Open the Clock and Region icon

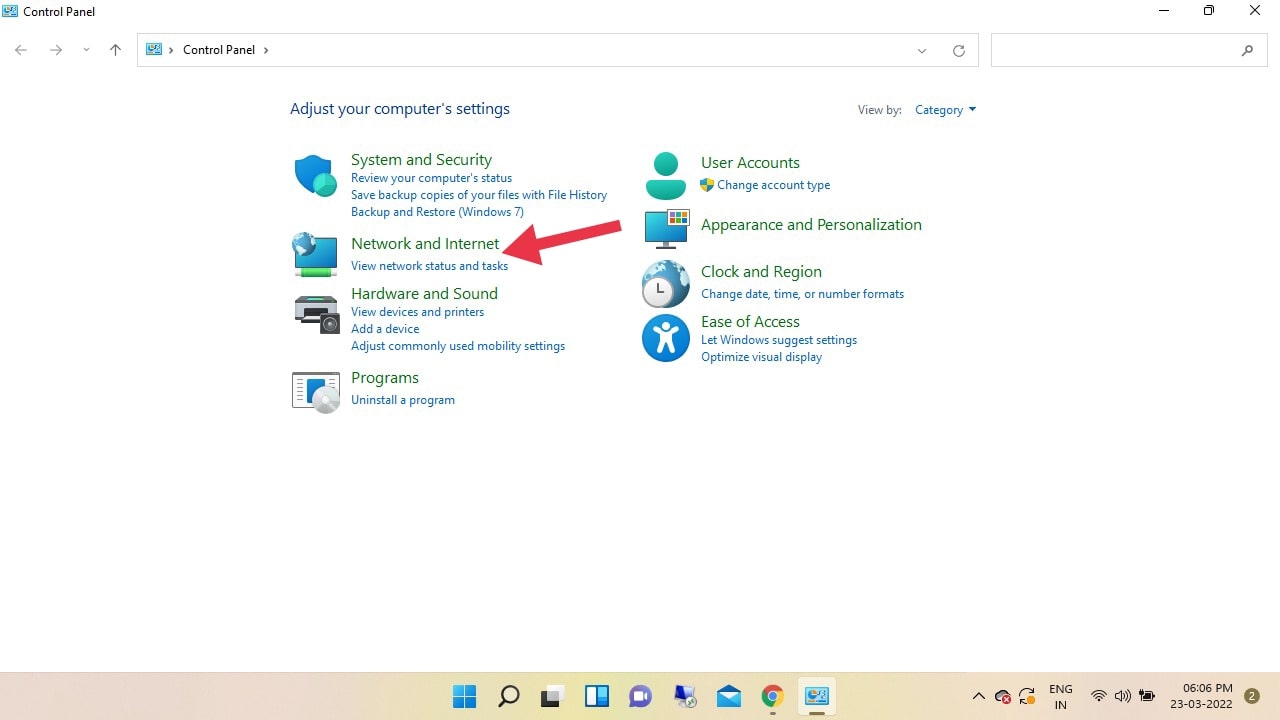coord(665,284)
